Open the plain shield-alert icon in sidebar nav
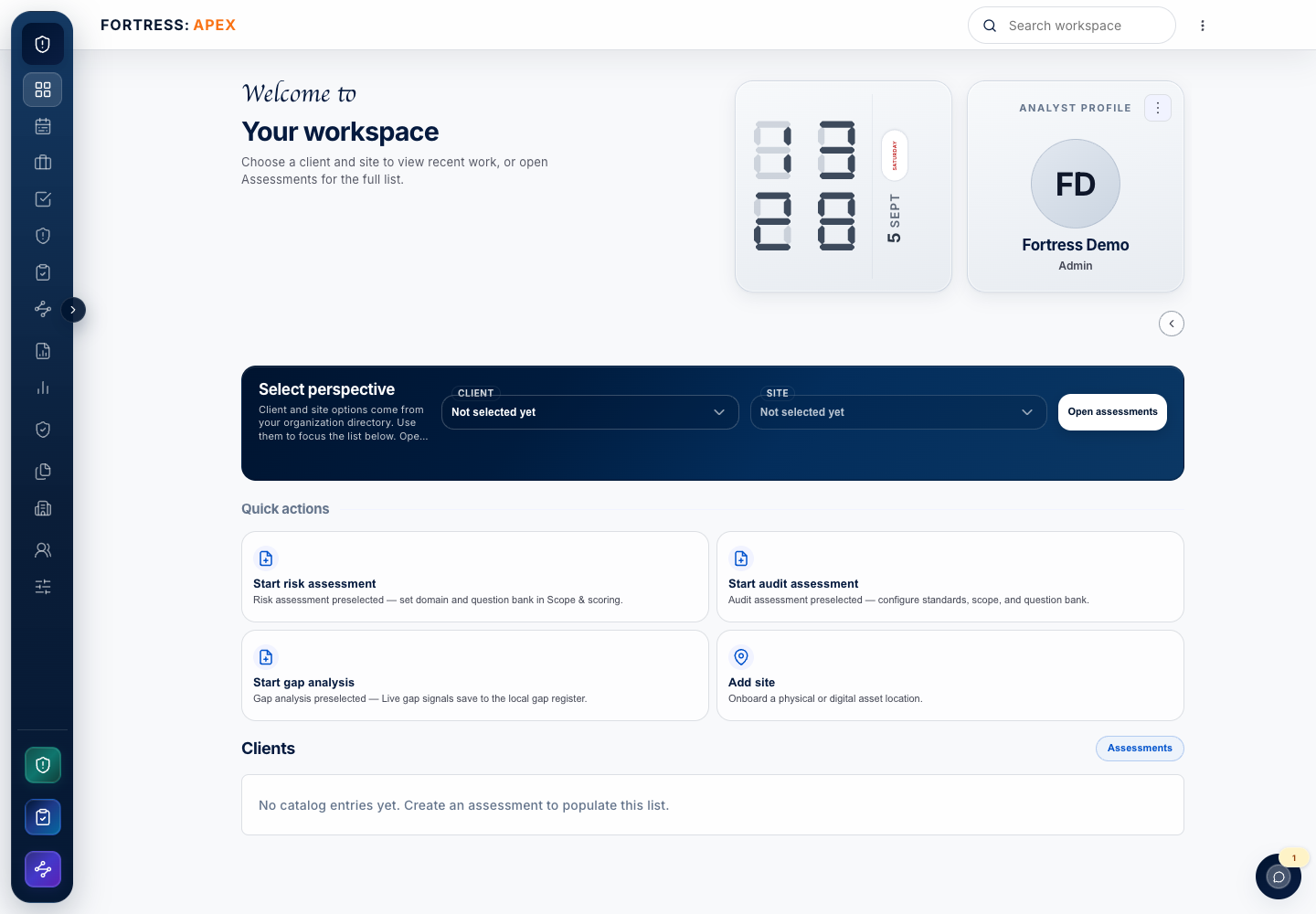 [x=43, y=236]
